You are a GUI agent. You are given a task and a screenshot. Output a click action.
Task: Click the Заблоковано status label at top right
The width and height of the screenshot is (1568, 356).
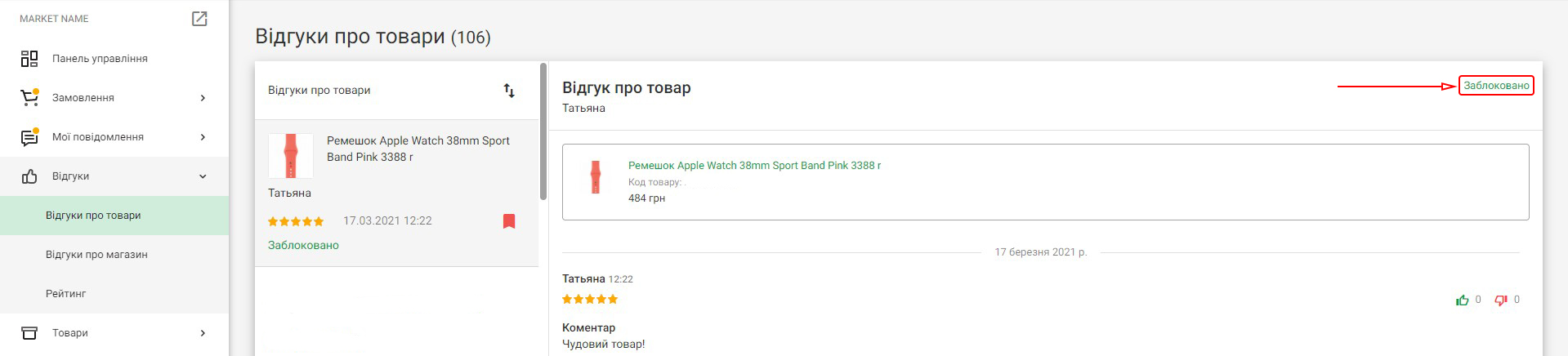point(1496,86)
